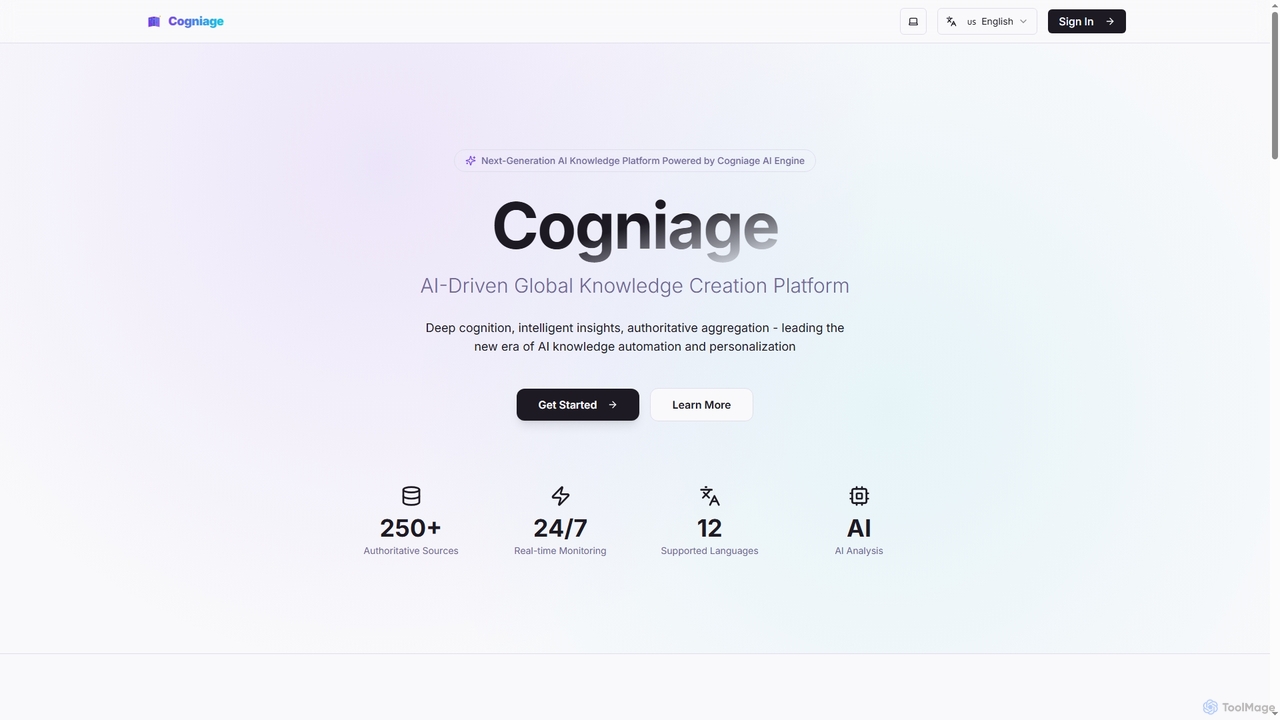The image size is (1280, 720).
Task: Click the translate icon above 12
Action: click(710, 496)
